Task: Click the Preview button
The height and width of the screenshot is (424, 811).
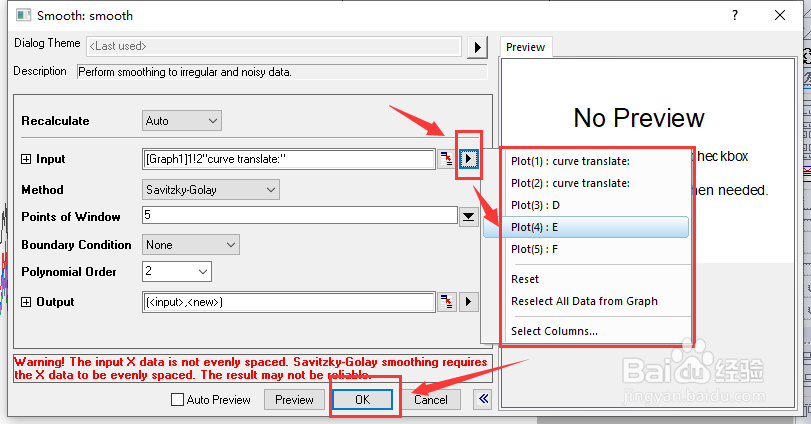Action: coord(294,399)
